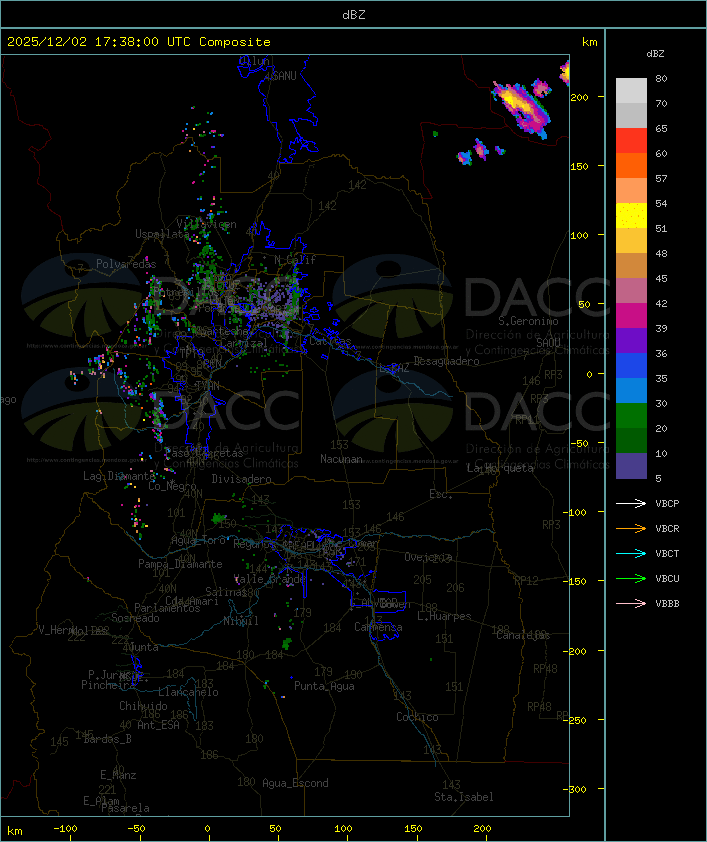The height and width of the screenshot is (842, 707).
Task: Select the mauve 42-45 dBZ legend swatch
Action: click(631, 291)
